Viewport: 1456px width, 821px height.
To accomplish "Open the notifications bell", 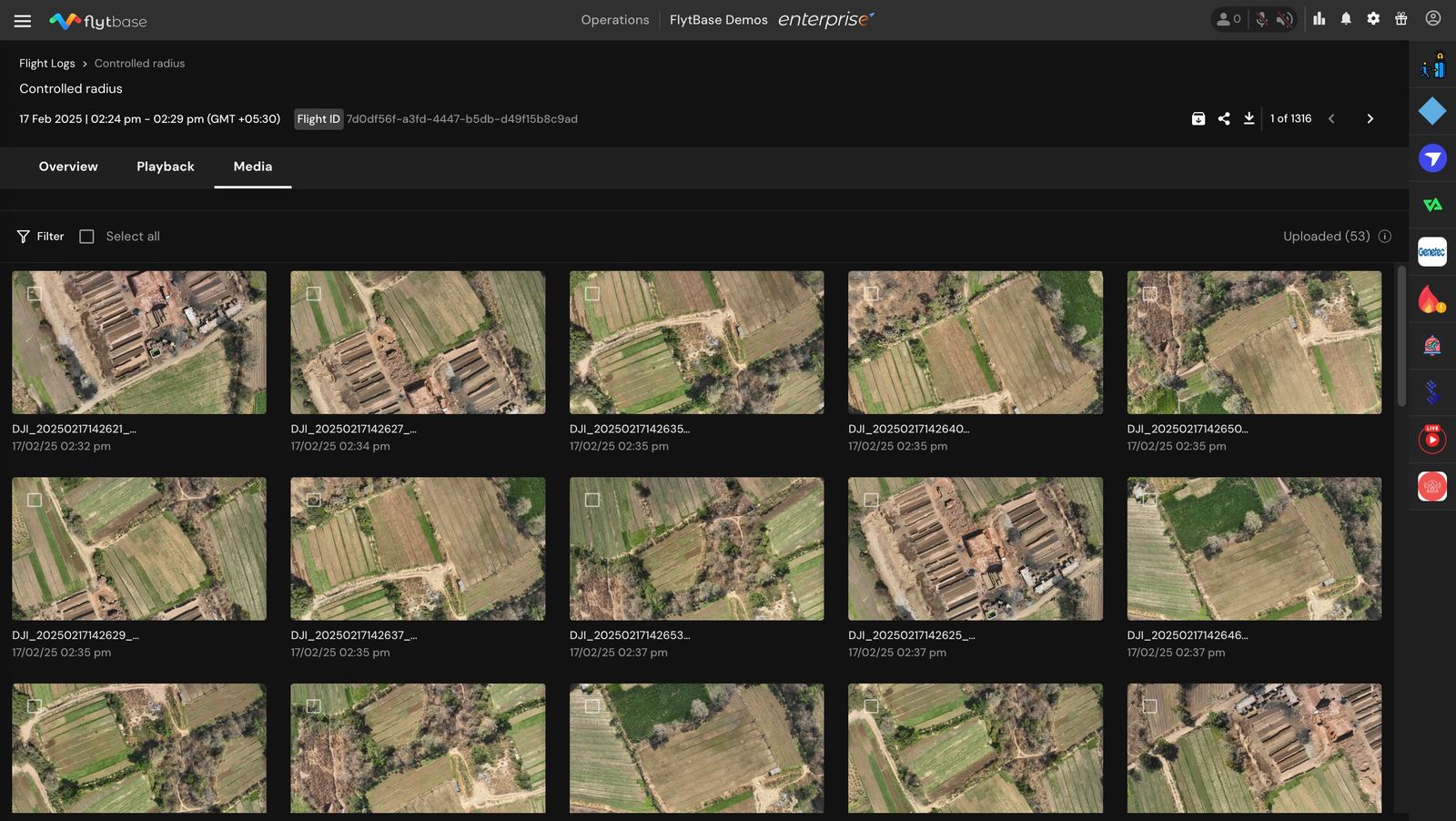I will (x=1346, y=18).
